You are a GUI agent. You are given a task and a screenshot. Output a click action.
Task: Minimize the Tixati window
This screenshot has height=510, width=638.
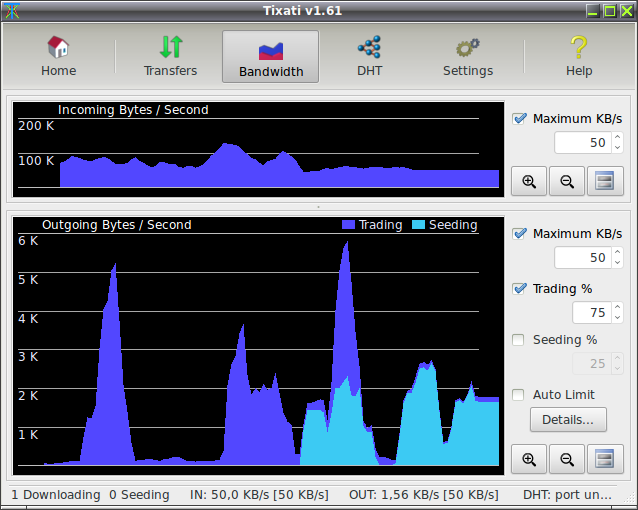click(593, 11)
